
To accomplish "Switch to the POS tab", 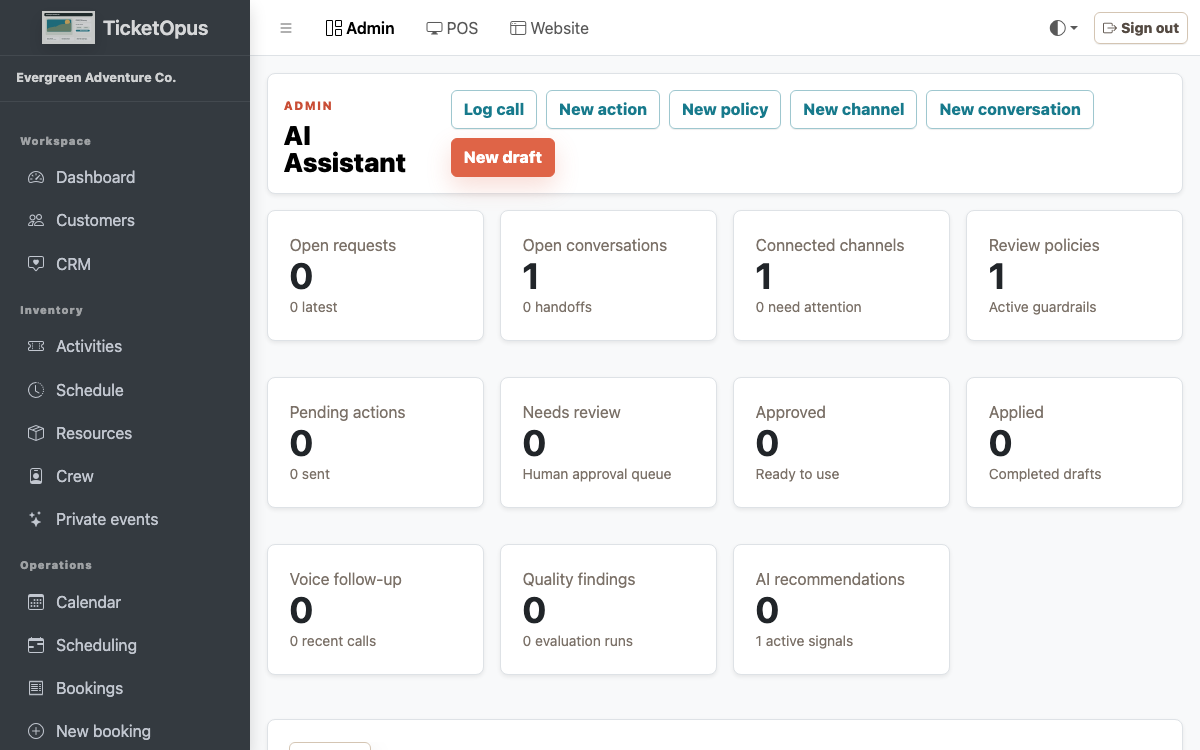I will pos(452,28).
